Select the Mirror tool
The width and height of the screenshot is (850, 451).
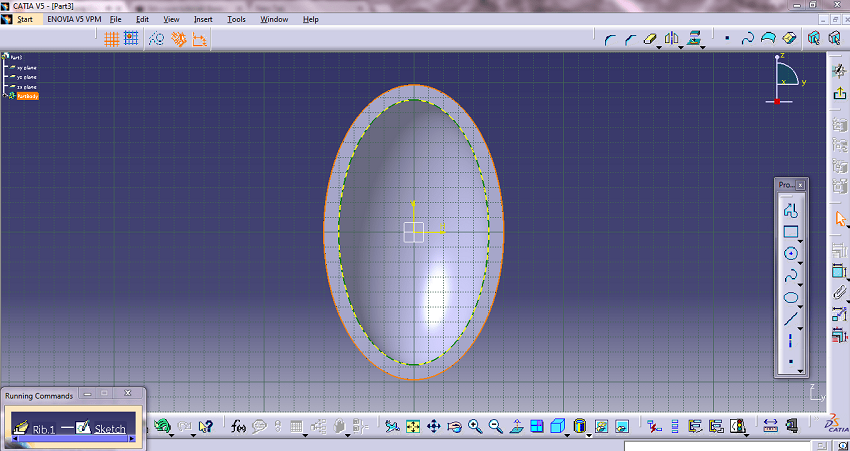coord(671,39)
